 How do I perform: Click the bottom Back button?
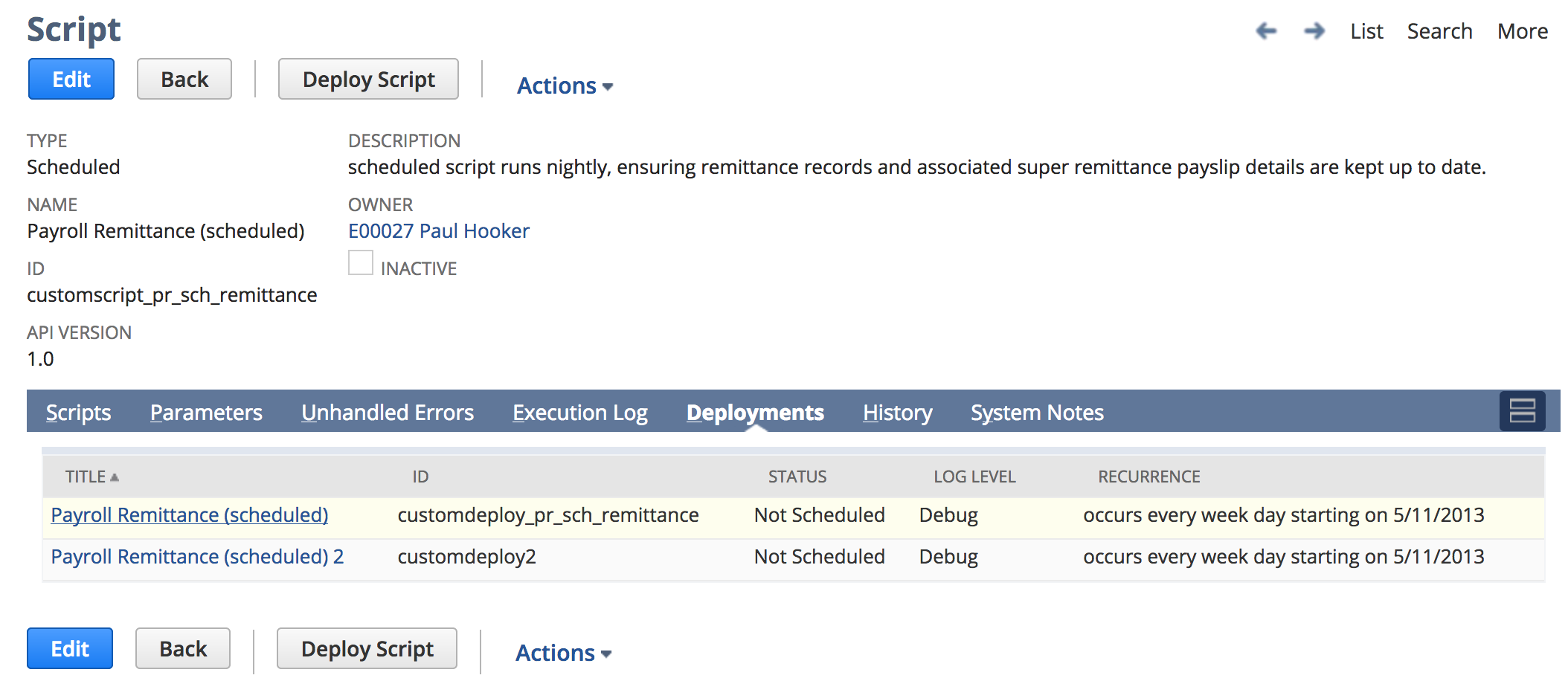(183, 648)
